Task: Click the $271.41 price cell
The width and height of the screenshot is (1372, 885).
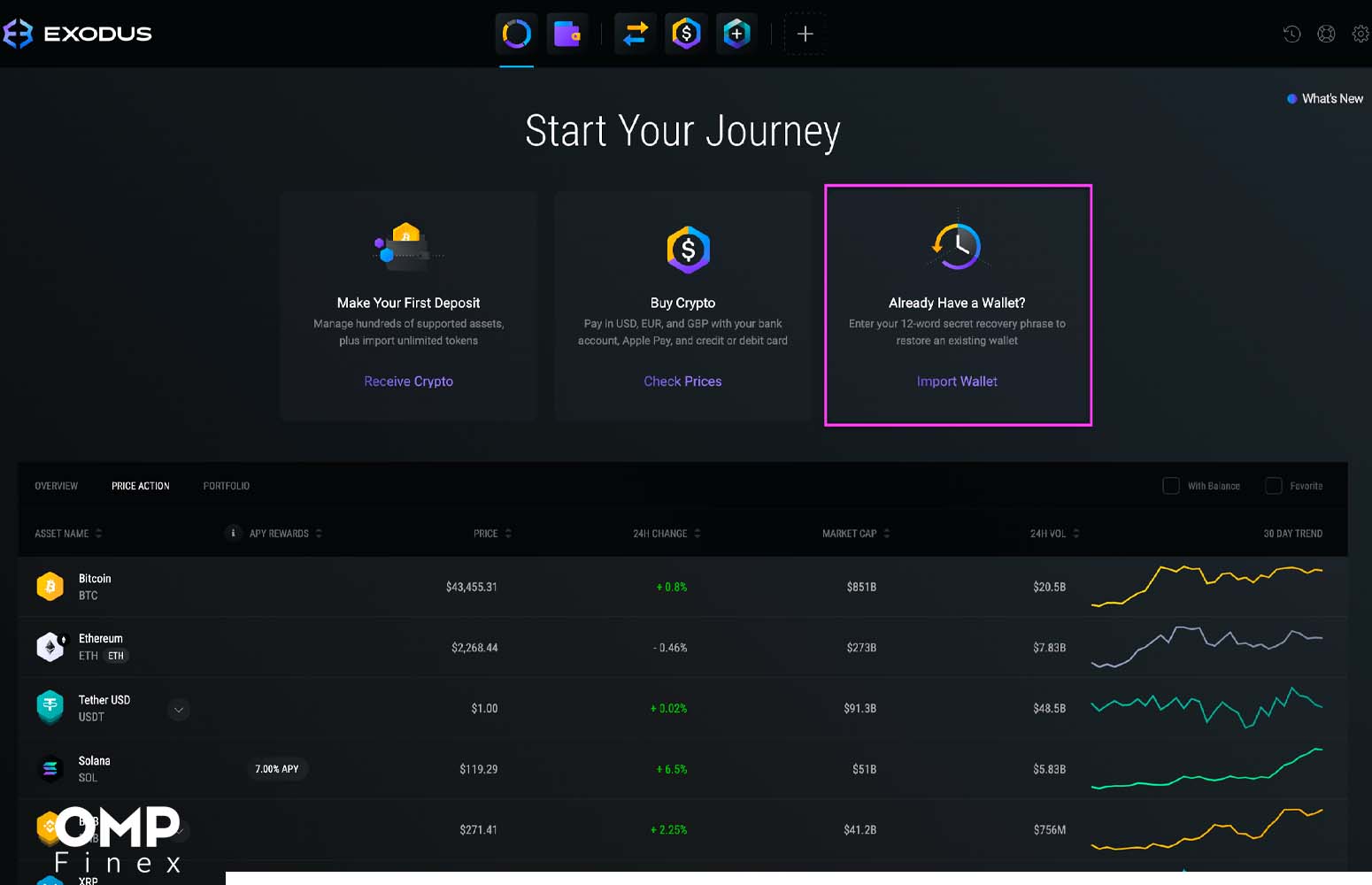Action: coord(478,830)
